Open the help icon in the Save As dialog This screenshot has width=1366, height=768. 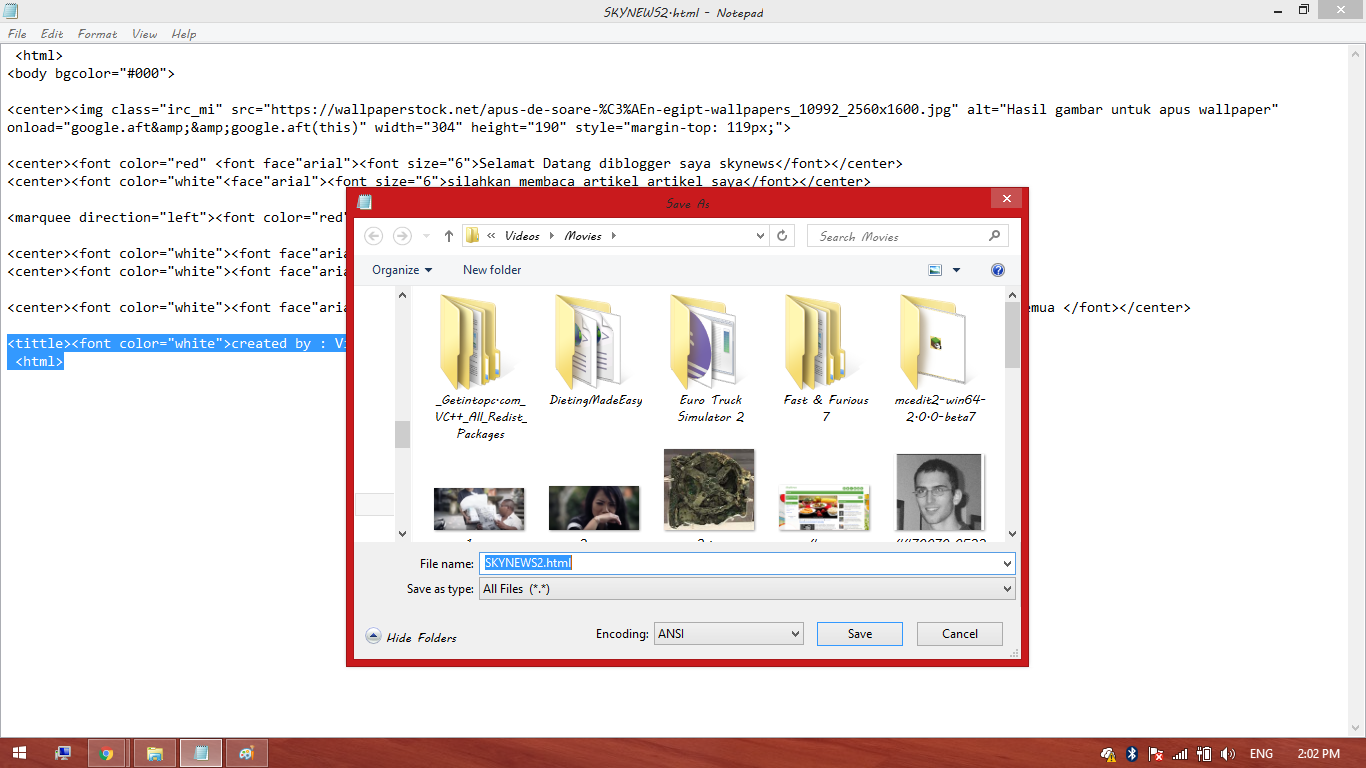click(x=997, y=269)
